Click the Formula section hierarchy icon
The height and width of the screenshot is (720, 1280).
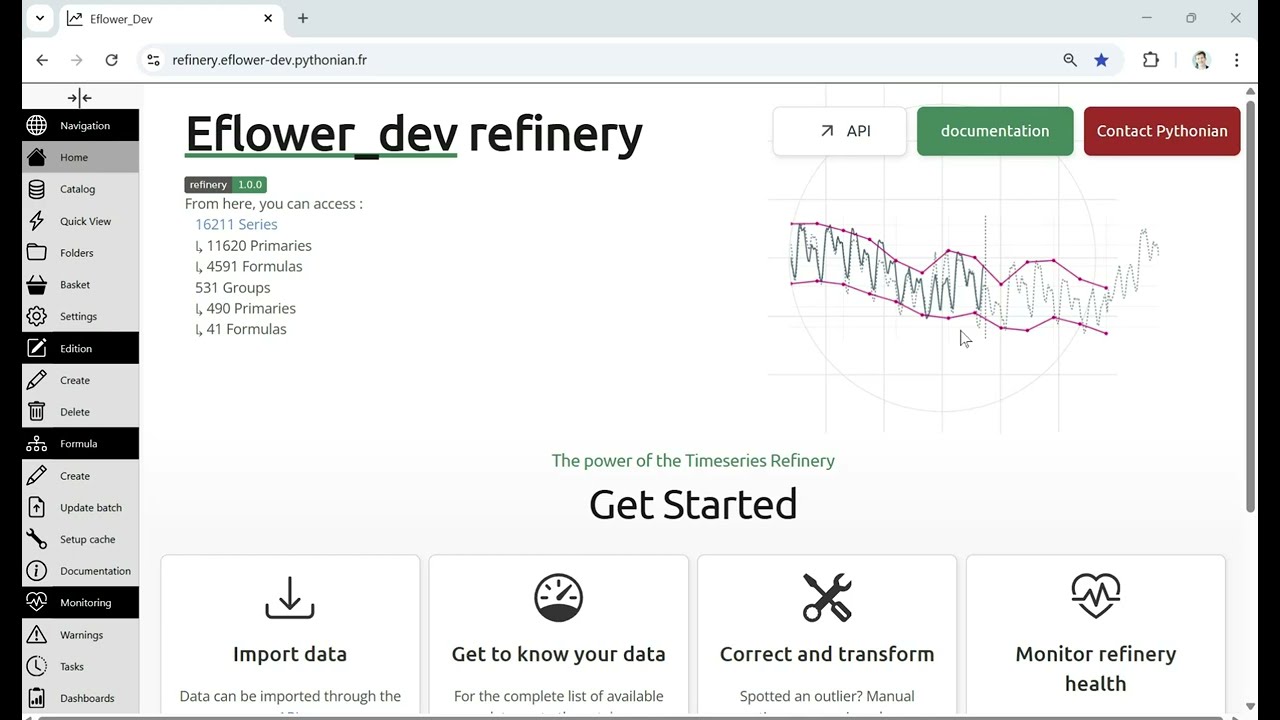pyautogui.click(x=37, y=443)
